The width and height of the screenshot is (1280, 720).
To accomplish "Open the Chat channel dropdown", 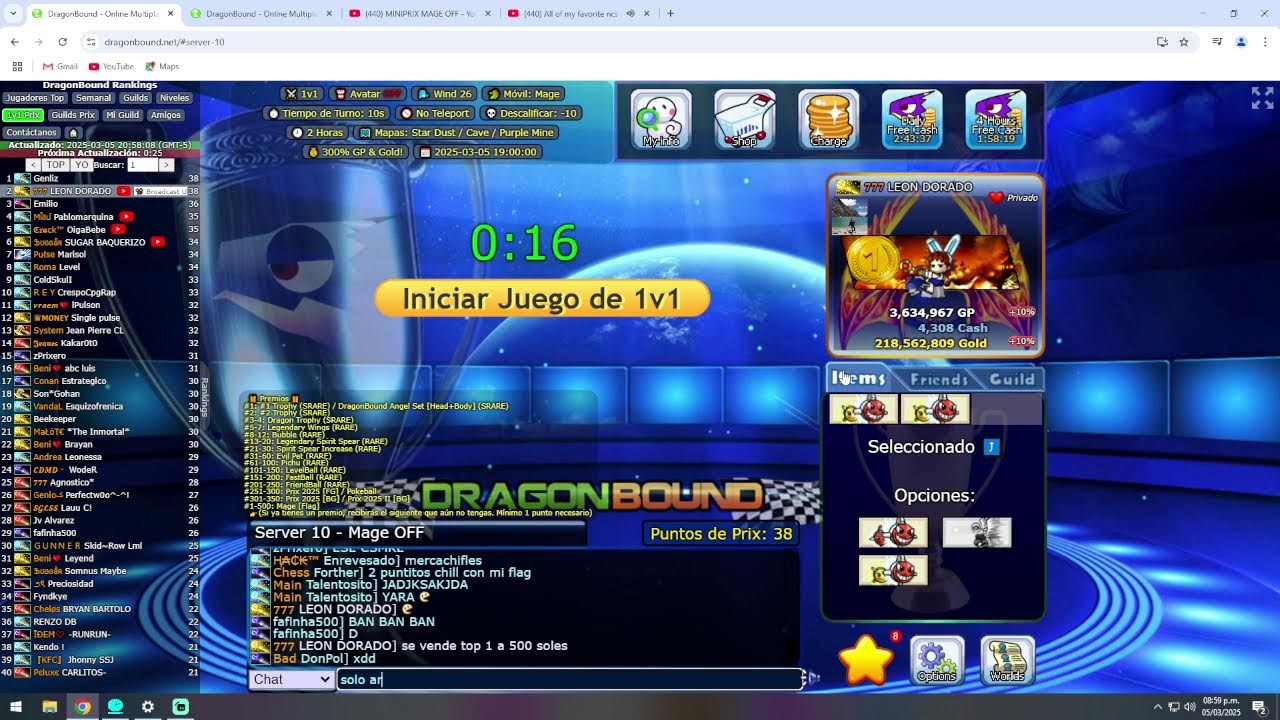I will click(291, 679).
